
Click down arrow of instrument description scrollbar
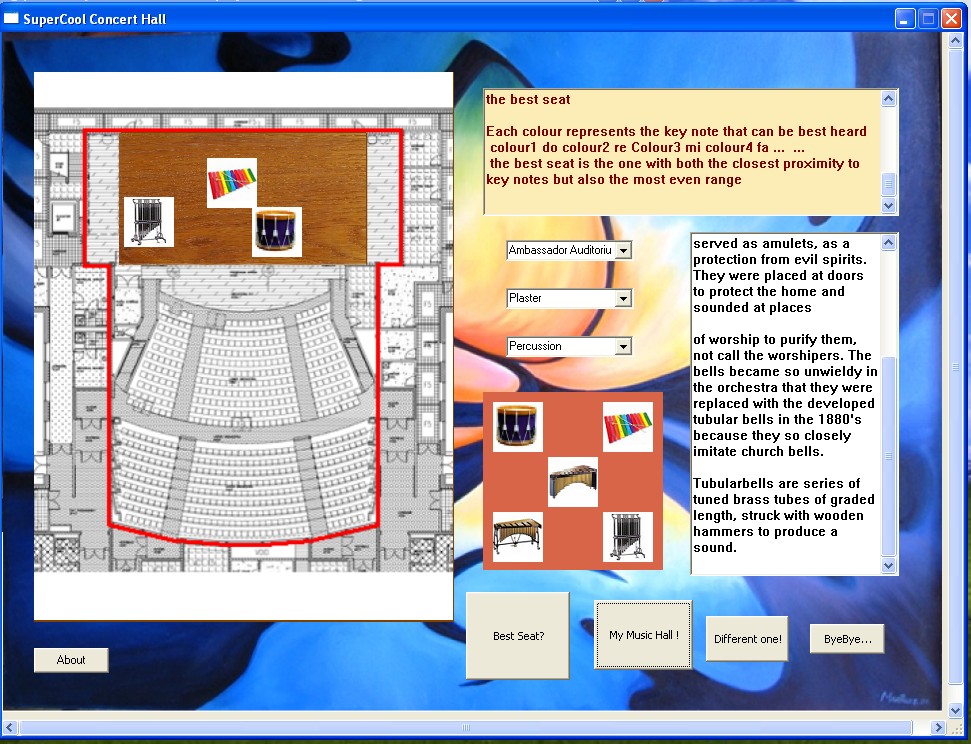click(889, 566)
